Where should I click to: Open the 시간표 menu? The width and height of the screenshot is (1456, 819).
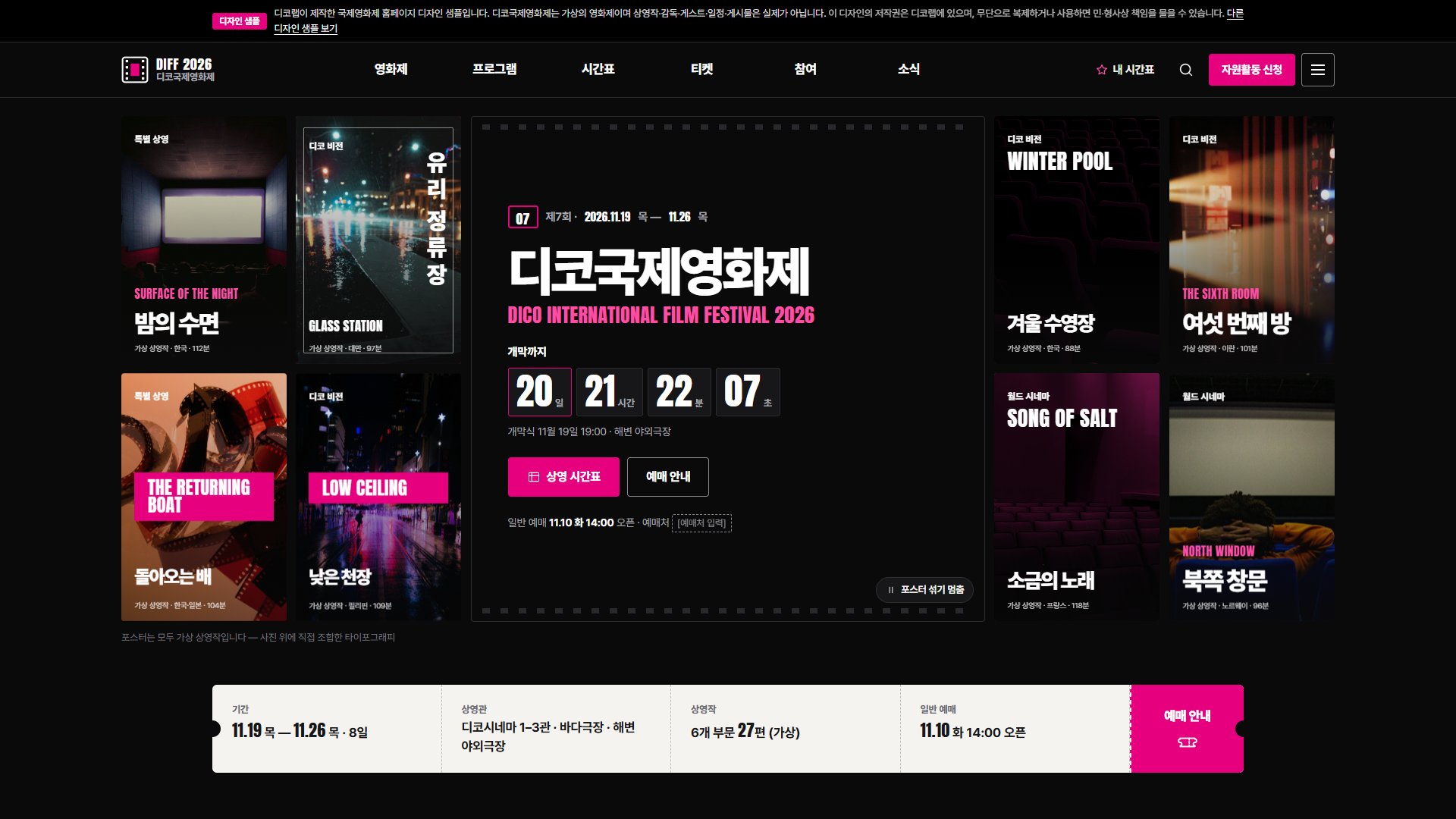598,69
